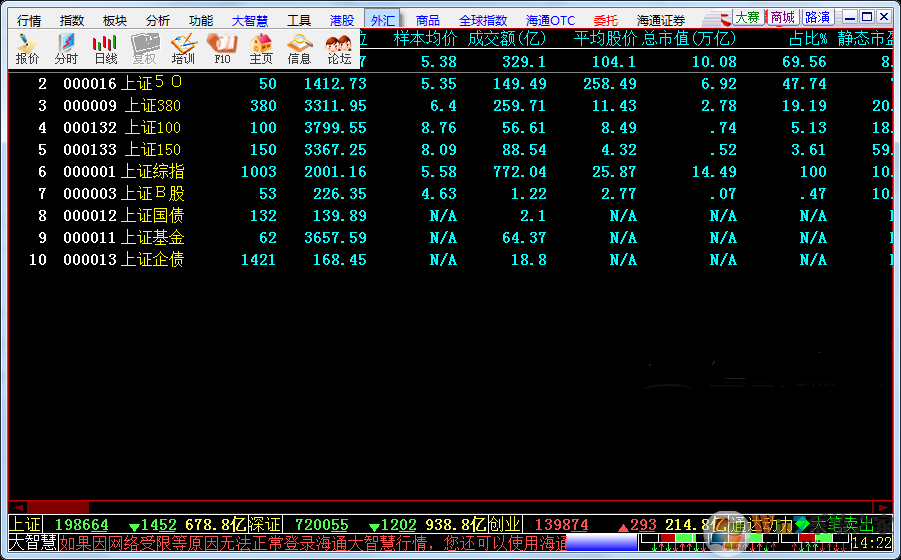The height and width of the screenshot is (560, 901).
Task: Minimize the window
Action: click(849, 17)
